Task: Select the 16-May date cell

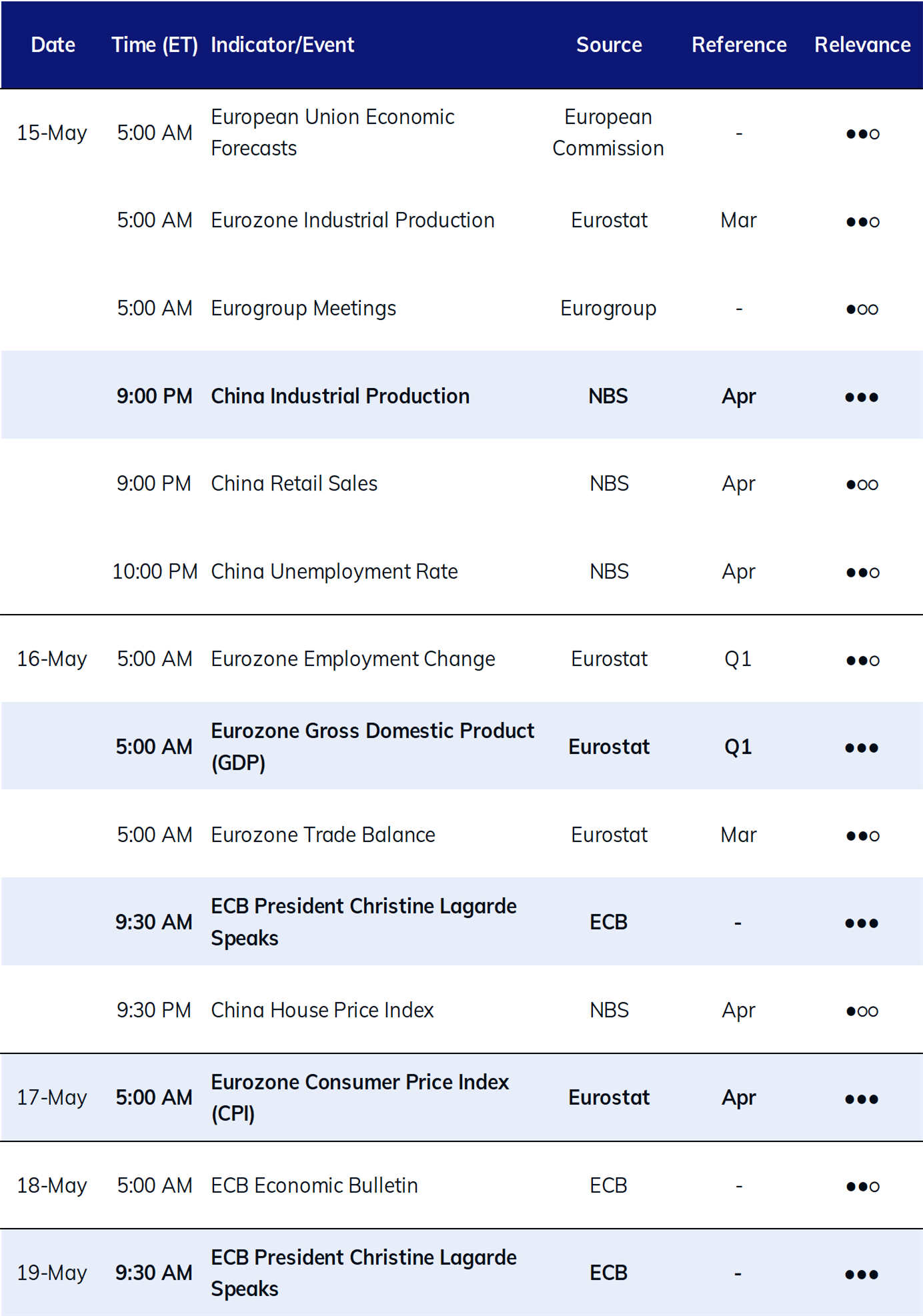Action: point(52,659)
